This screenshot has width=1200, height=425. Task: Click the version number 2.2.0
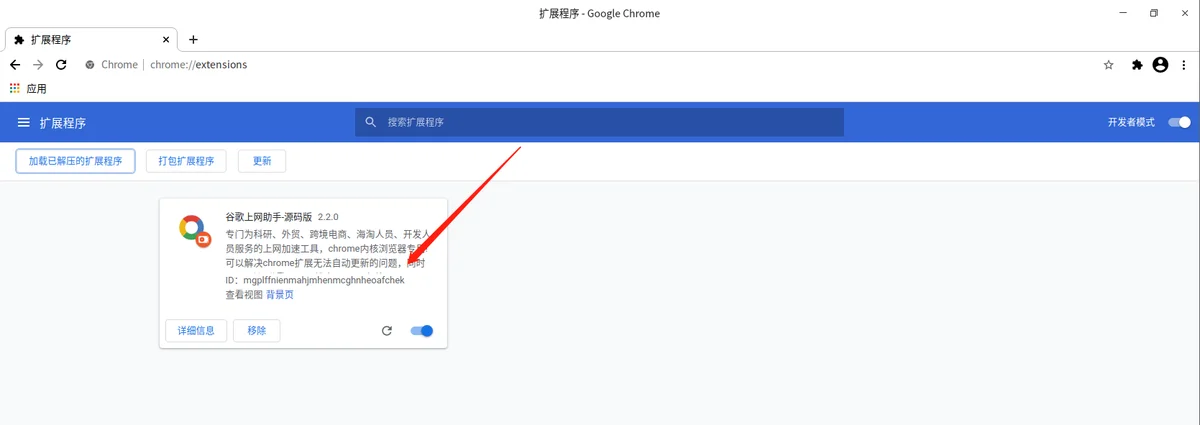(329, 217)
